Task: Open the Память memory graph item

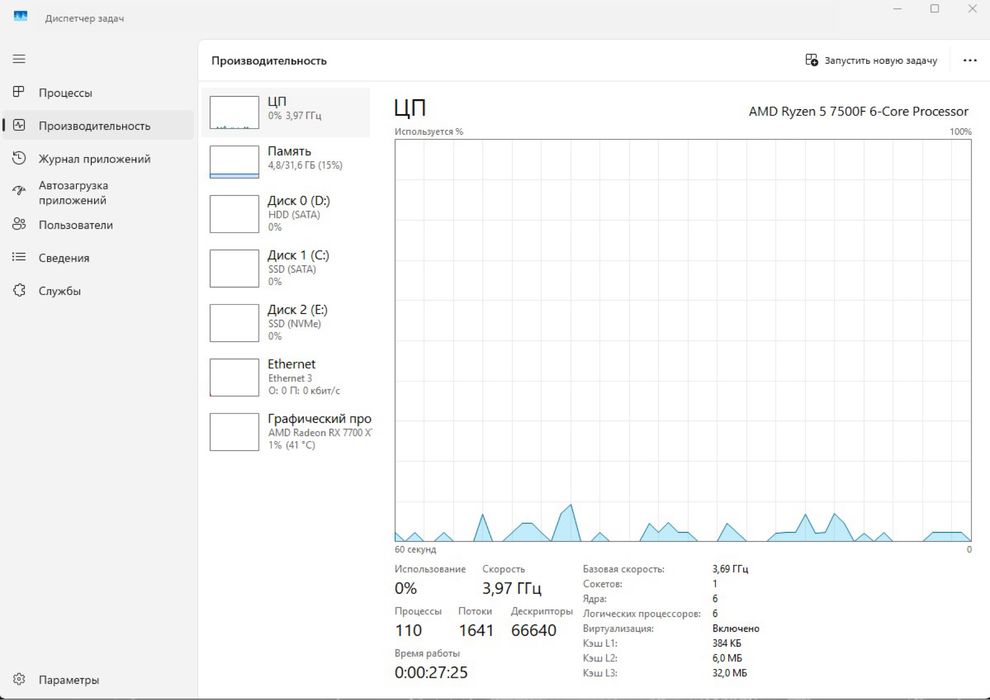Action: coord(285,162)
